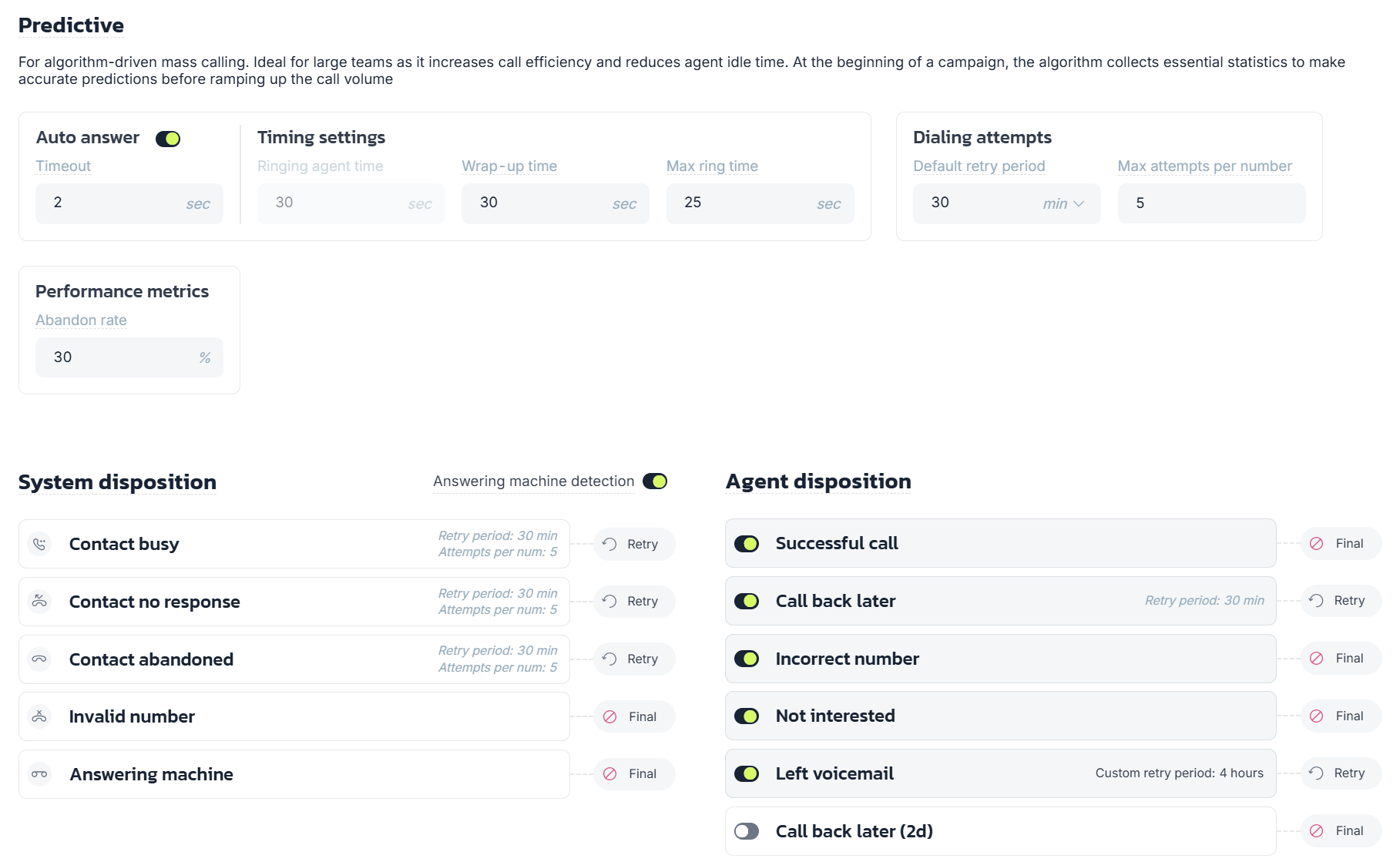Open the min unit dropdown for retry period
Screen dimensions: 1400x862
1063,203
